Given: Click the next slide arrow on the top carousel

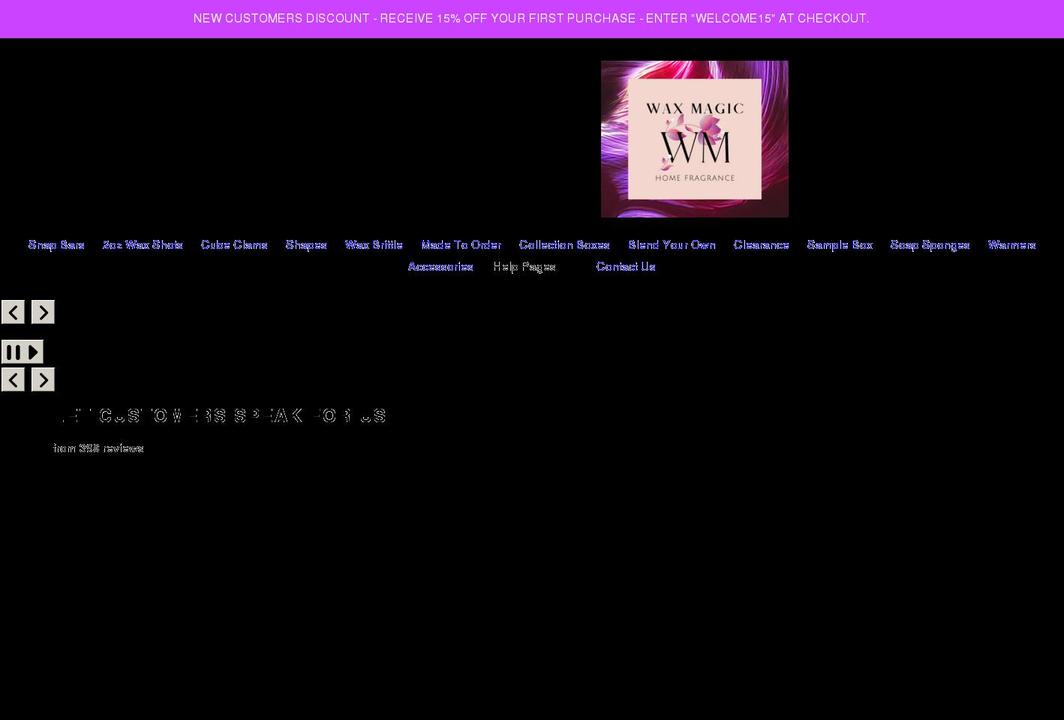Looking at the screenshot, I should [42, 311].
